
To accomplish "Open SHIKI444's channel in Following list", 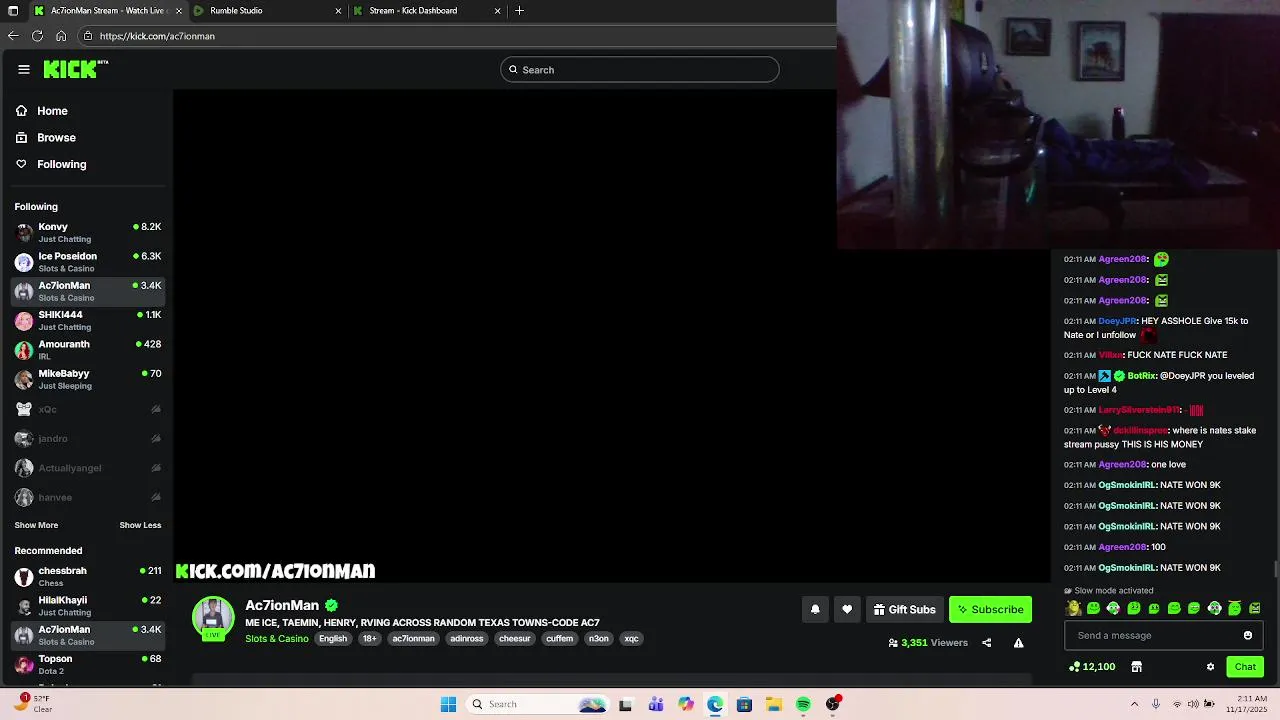I will tap(88, 320).
